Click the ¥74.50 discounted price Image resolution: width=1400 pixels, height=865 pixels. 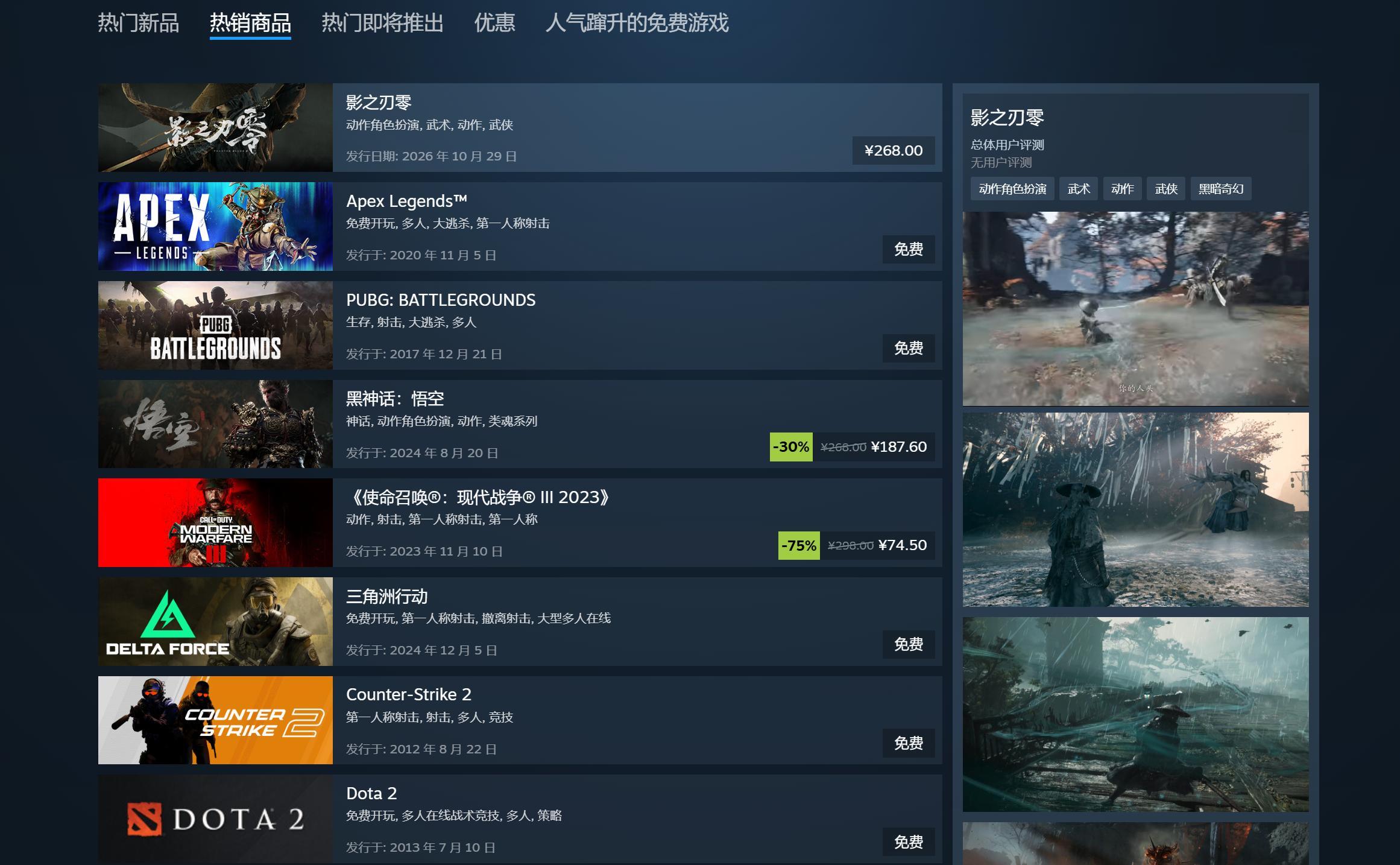click(x=903, y=545)
